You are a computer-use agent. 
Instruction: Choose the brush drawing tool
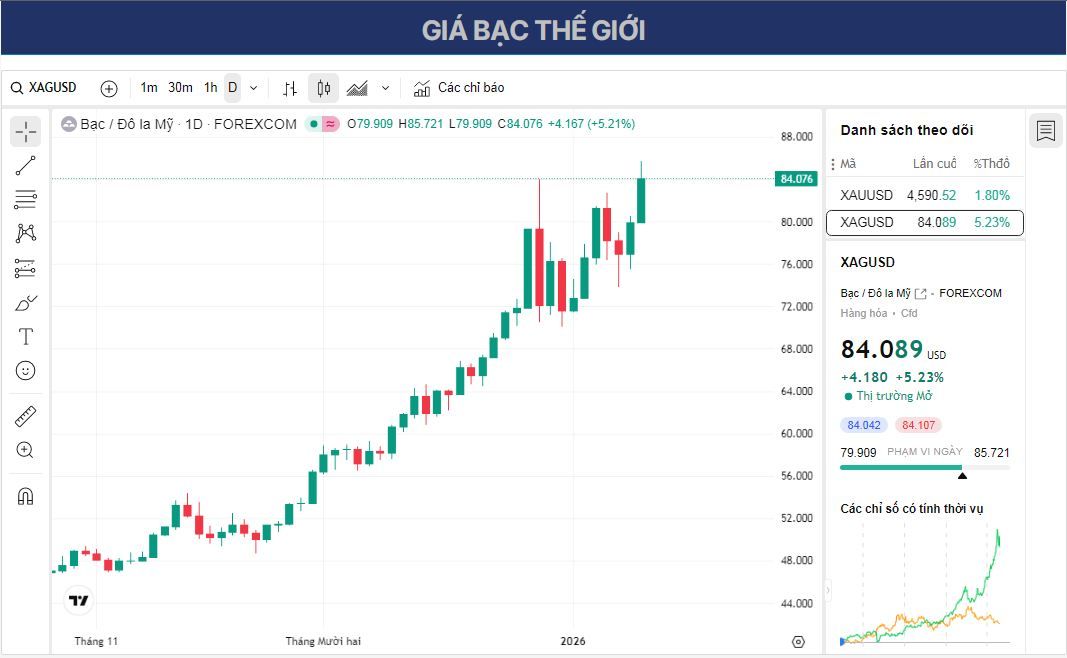[x=26, y=302]
